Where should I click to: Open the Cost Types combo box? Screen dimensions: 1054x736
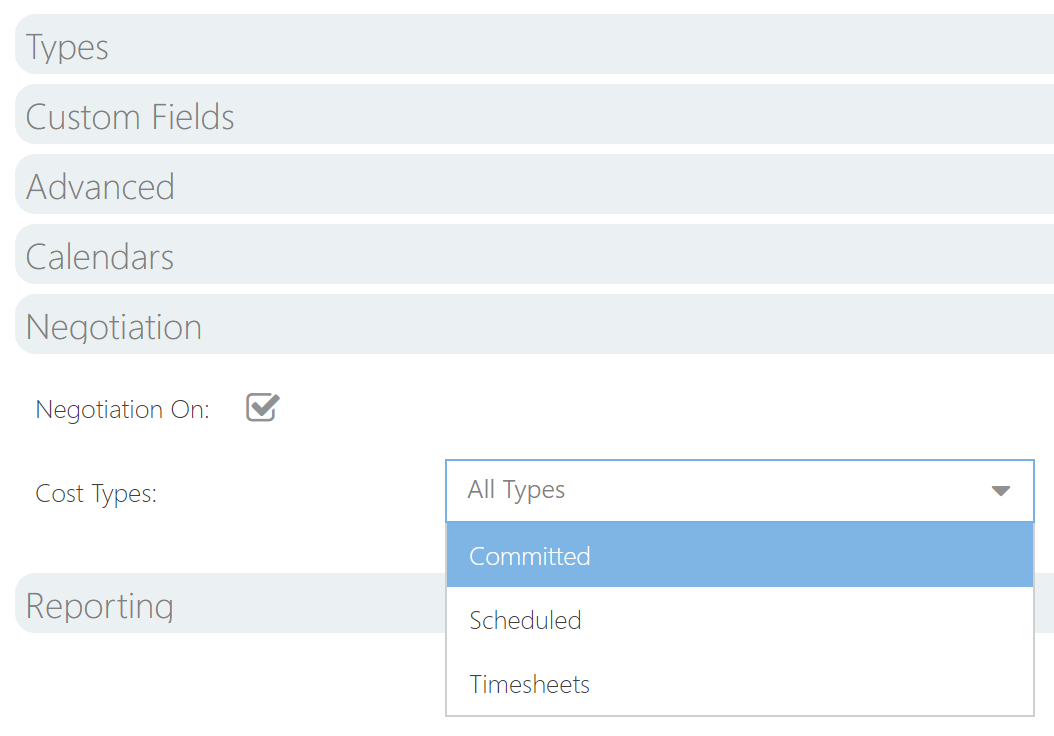tap(739, 491)
